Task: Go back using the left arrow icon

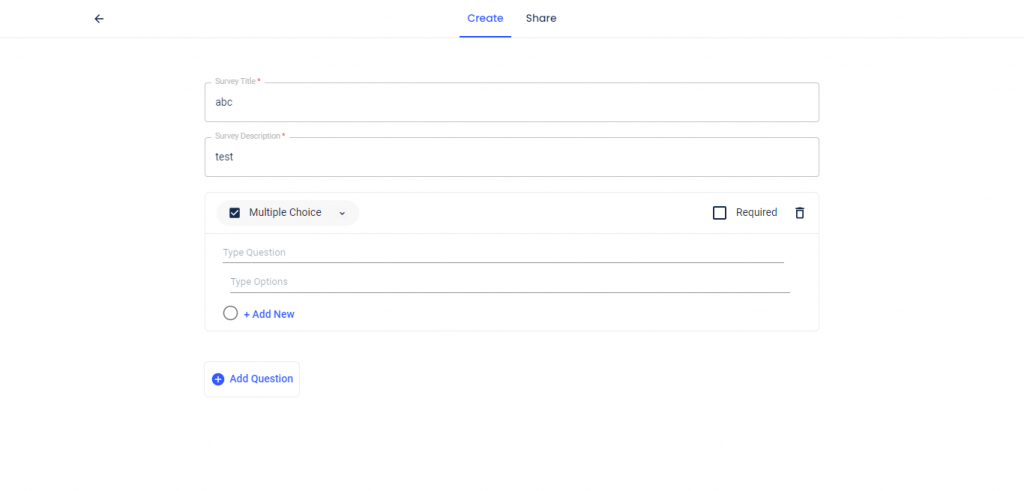Action: coord(99,18)
